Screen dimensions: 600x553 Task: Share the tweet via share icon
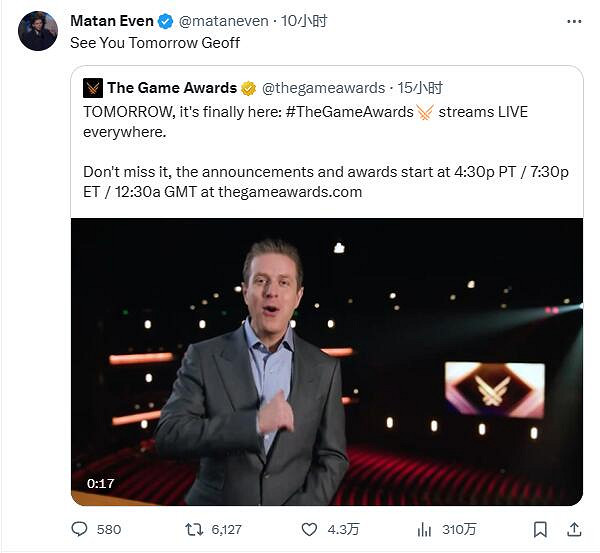574,529
